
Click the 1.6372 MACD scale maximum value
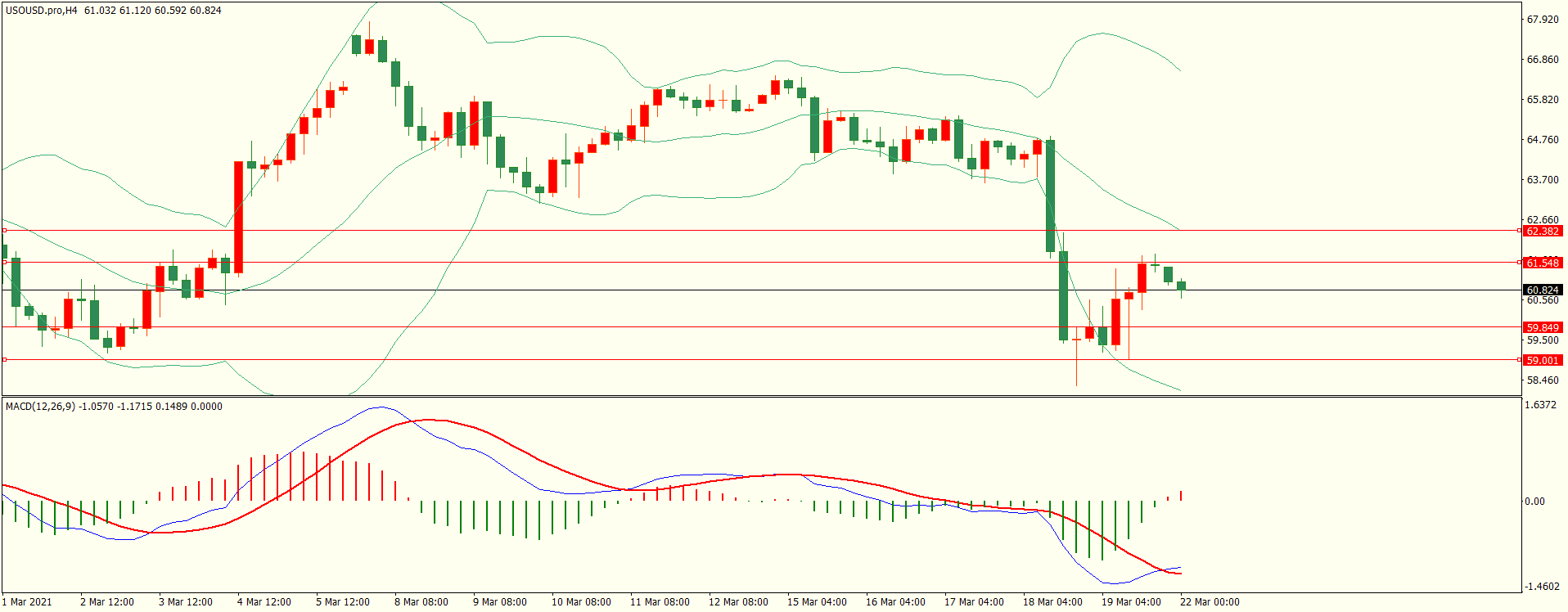point(1540,405)
